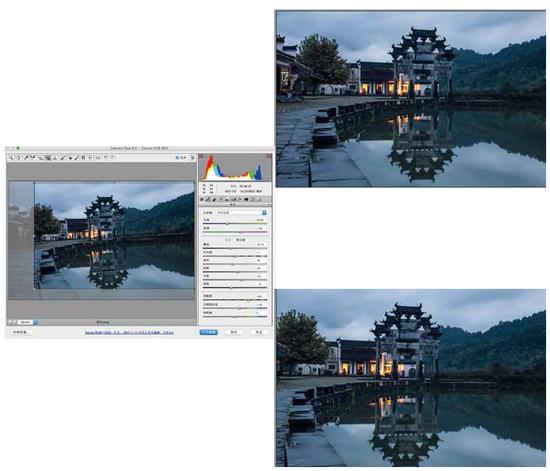Click the Tint slider
The image size is (550, 471).
click(235, 232)
